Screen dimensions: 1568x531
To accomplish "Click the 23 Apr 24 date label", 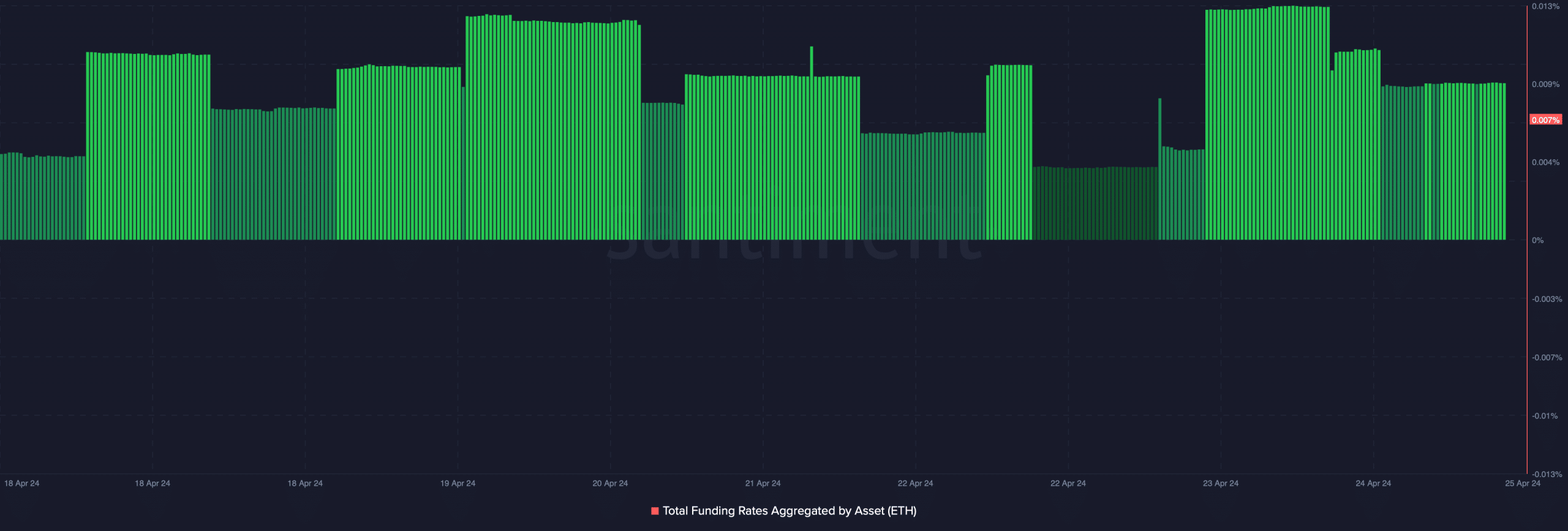I will (x=1220, y=483).
